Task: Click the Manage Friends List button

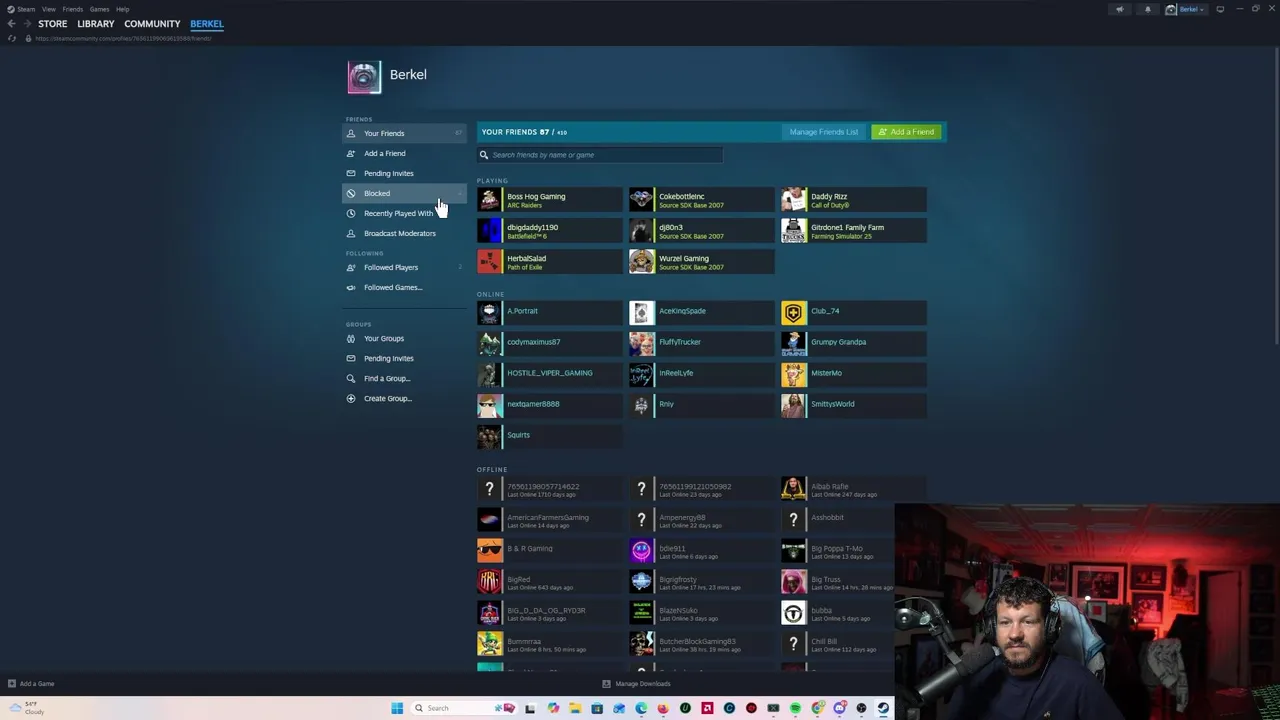Action: [x=824, y=132]
